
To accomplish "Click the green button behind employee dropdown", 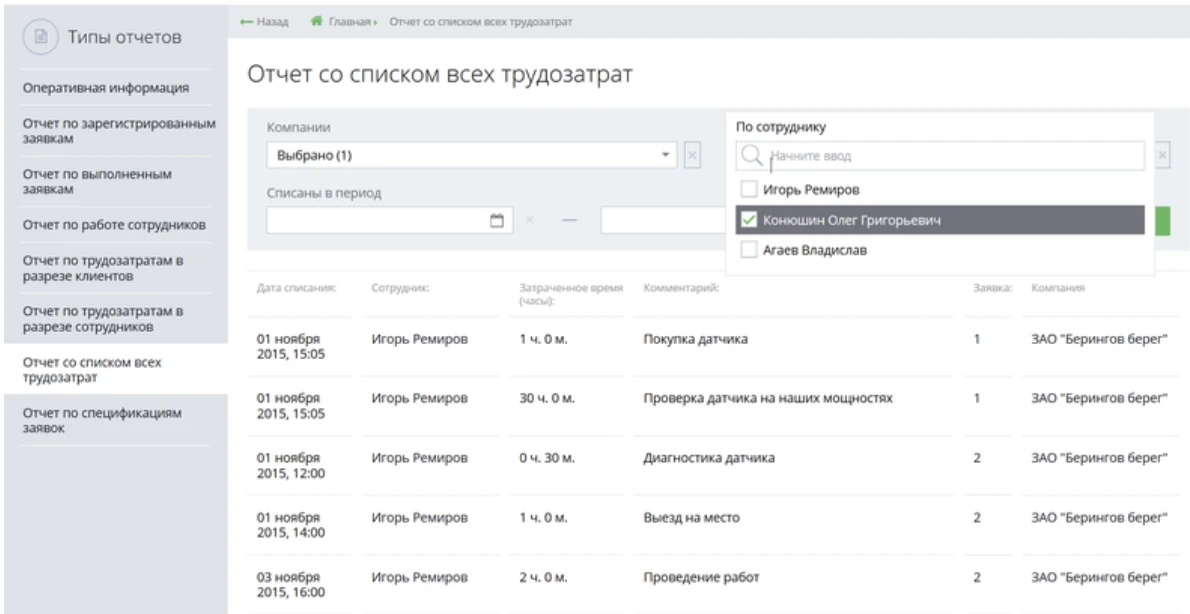I will (x=1163, y=220).
